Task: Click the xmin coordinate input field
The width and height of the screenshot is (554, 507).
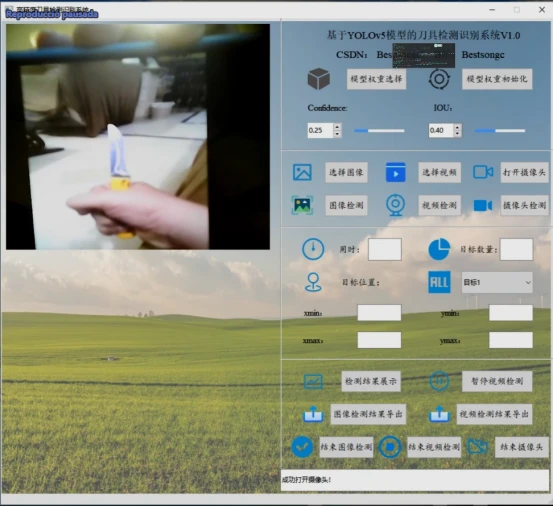Action: [x=379, y=313]
